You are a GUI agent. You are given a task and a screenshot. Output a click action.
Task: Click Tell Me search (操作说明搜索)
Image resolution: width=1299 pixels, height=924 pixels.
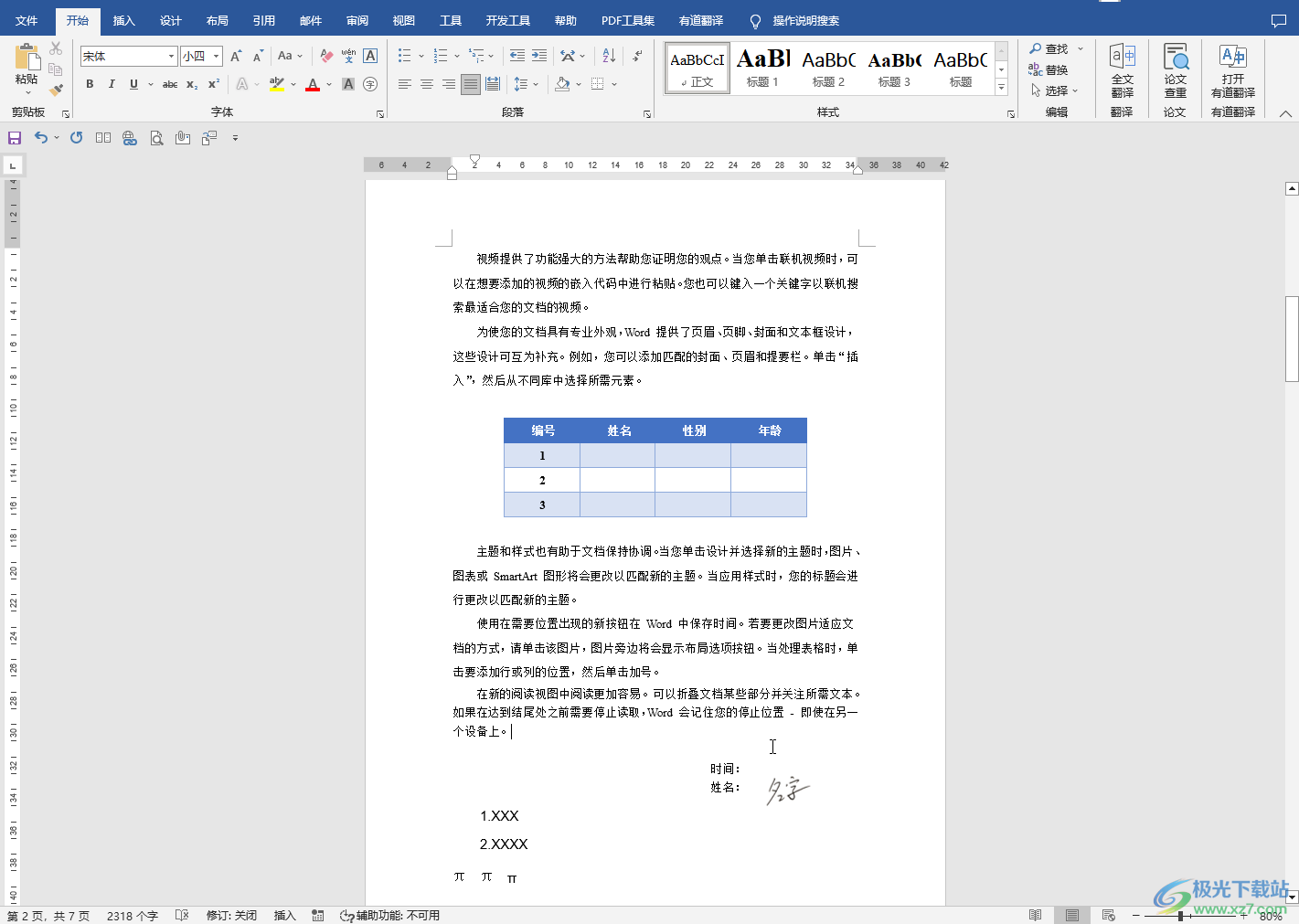pos(795,20)
